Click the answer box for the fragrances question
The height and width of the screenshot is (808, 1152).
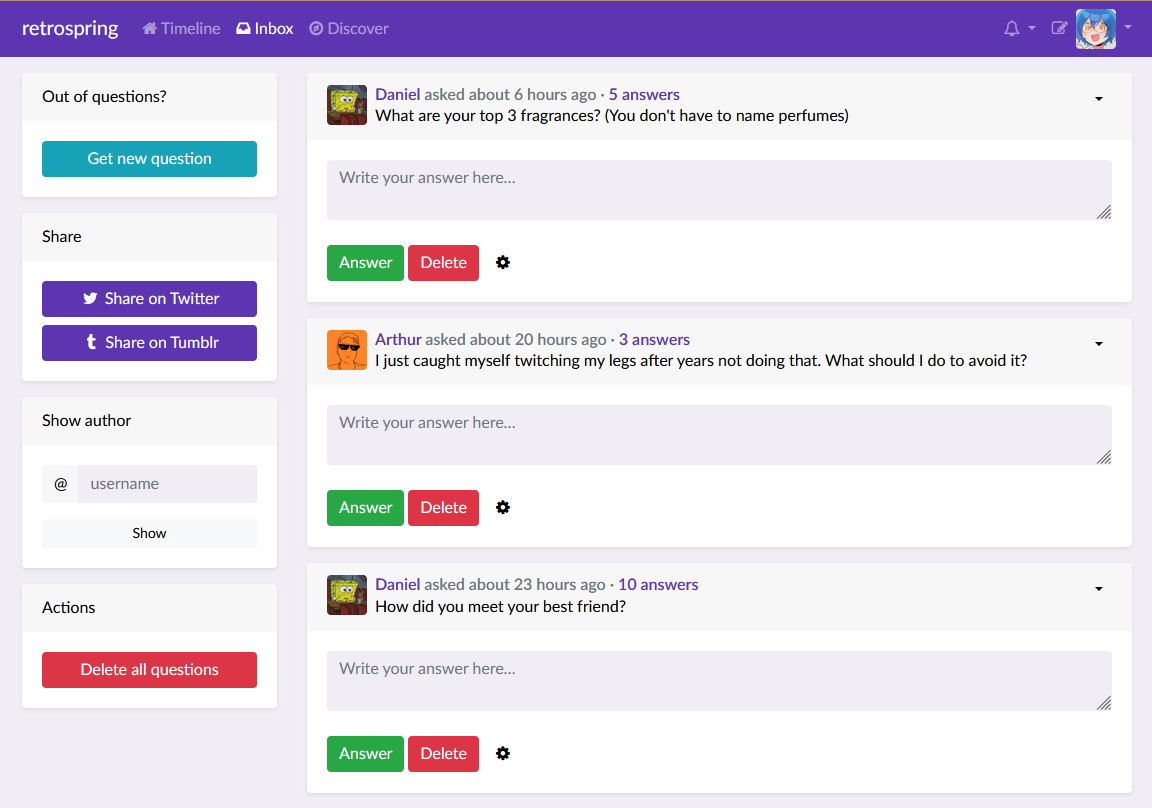coord(719,190)
